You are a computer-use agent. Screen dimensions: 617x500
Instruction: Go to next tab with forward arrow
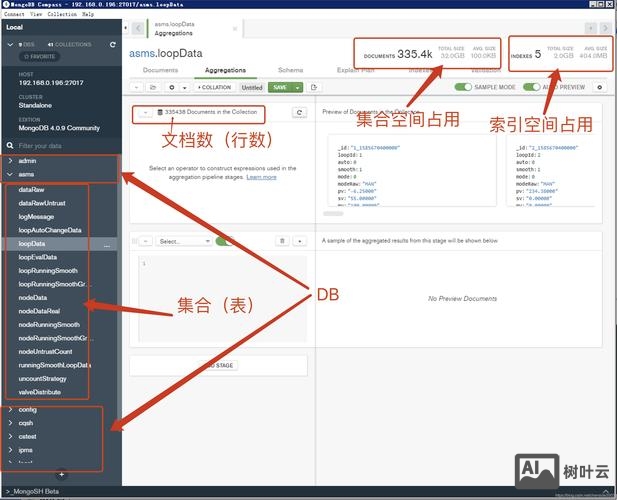coord(605,28)
